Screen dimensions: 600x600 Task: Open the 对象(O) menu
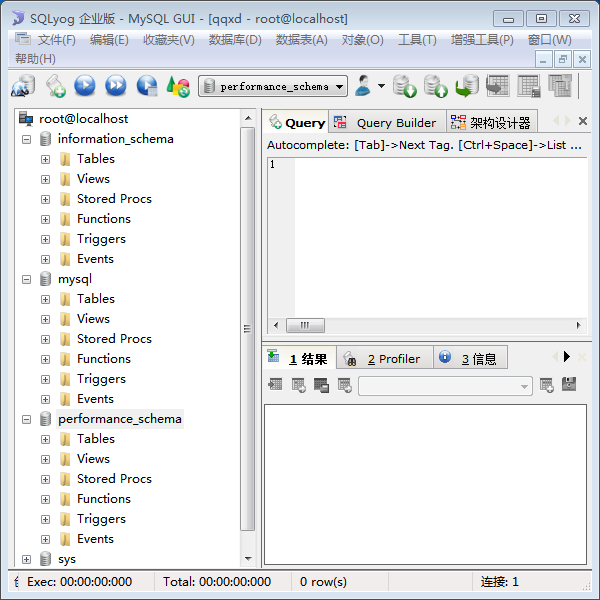[362, 39]
